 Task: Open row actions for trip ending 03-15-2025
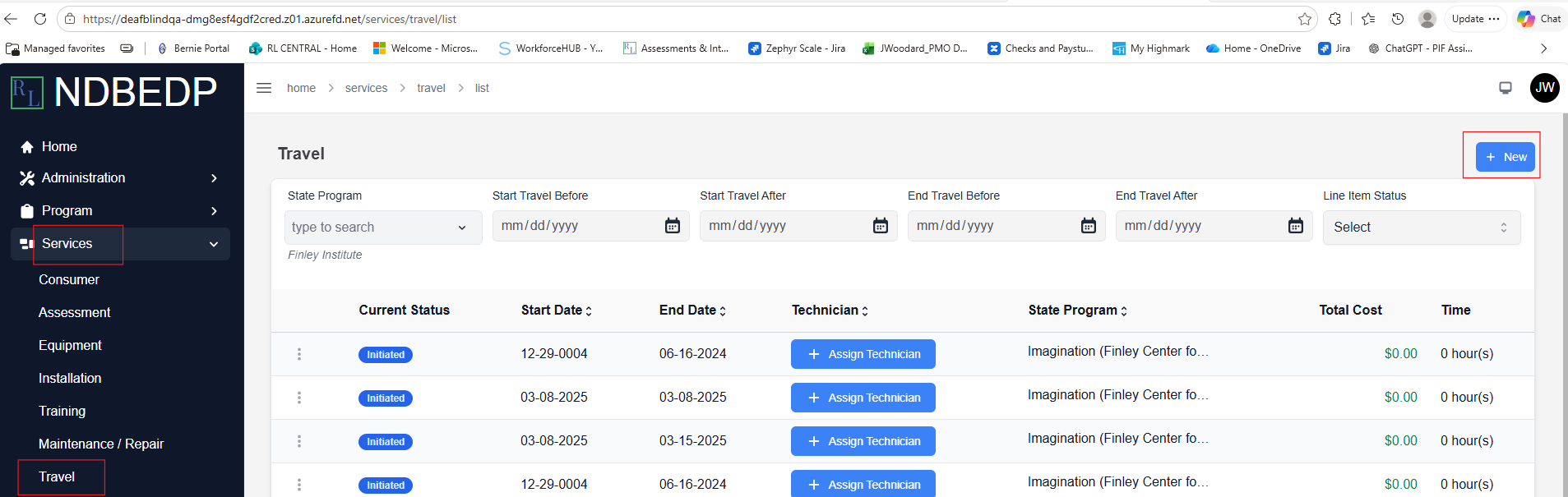click(x=299, y=441)
